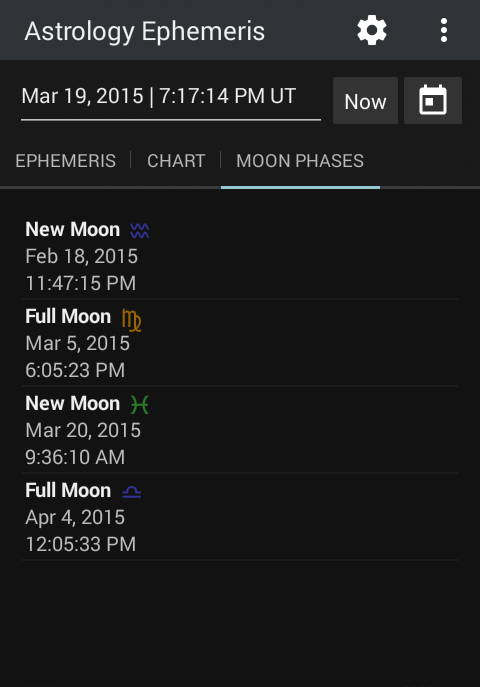The image size is (480, 687).
Task: Tap the 11:47:15 PM time text
Action: [x=81, y=283]
